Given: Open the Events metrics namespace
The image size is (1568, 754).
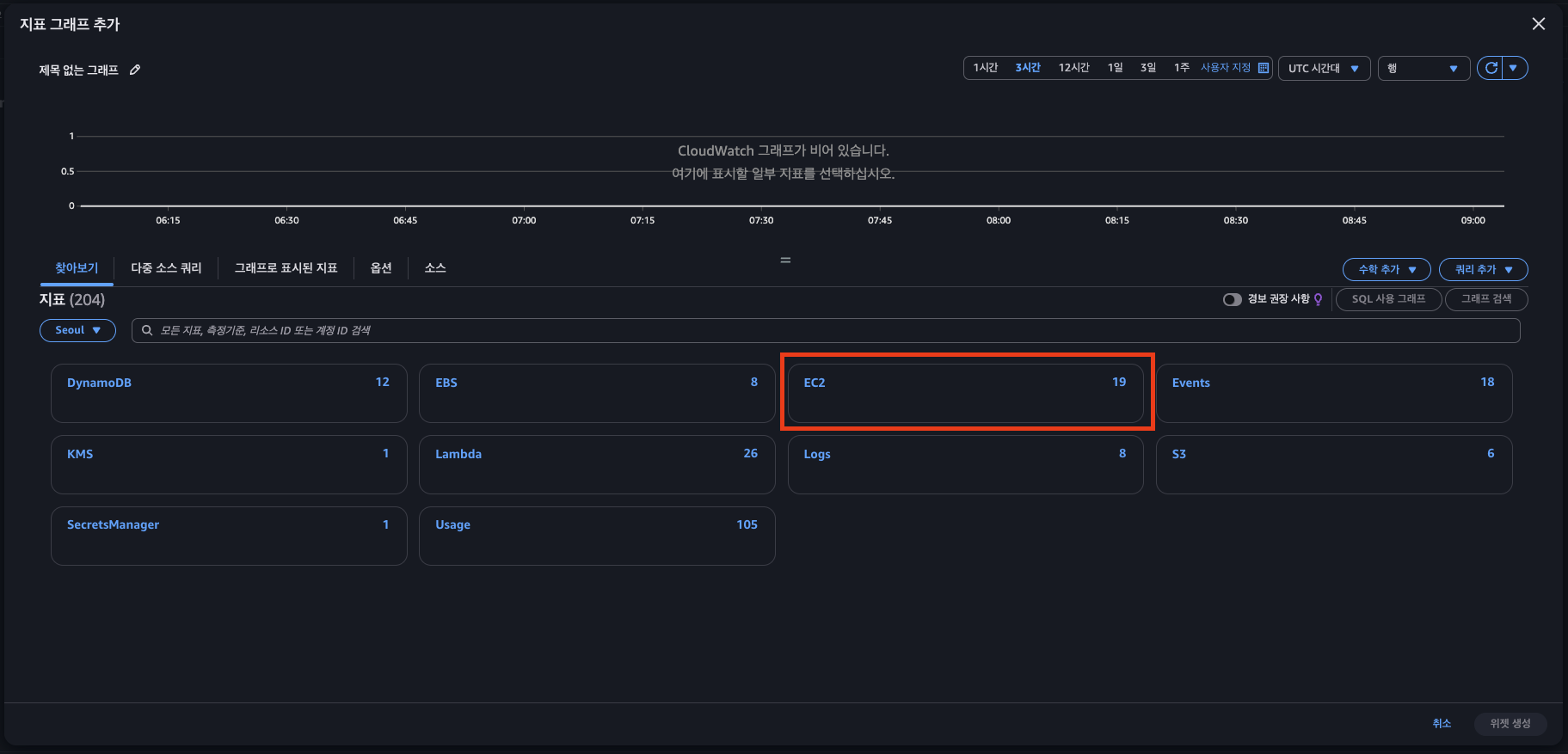Looking at the screenshot, I should (x=1334, y=393).
